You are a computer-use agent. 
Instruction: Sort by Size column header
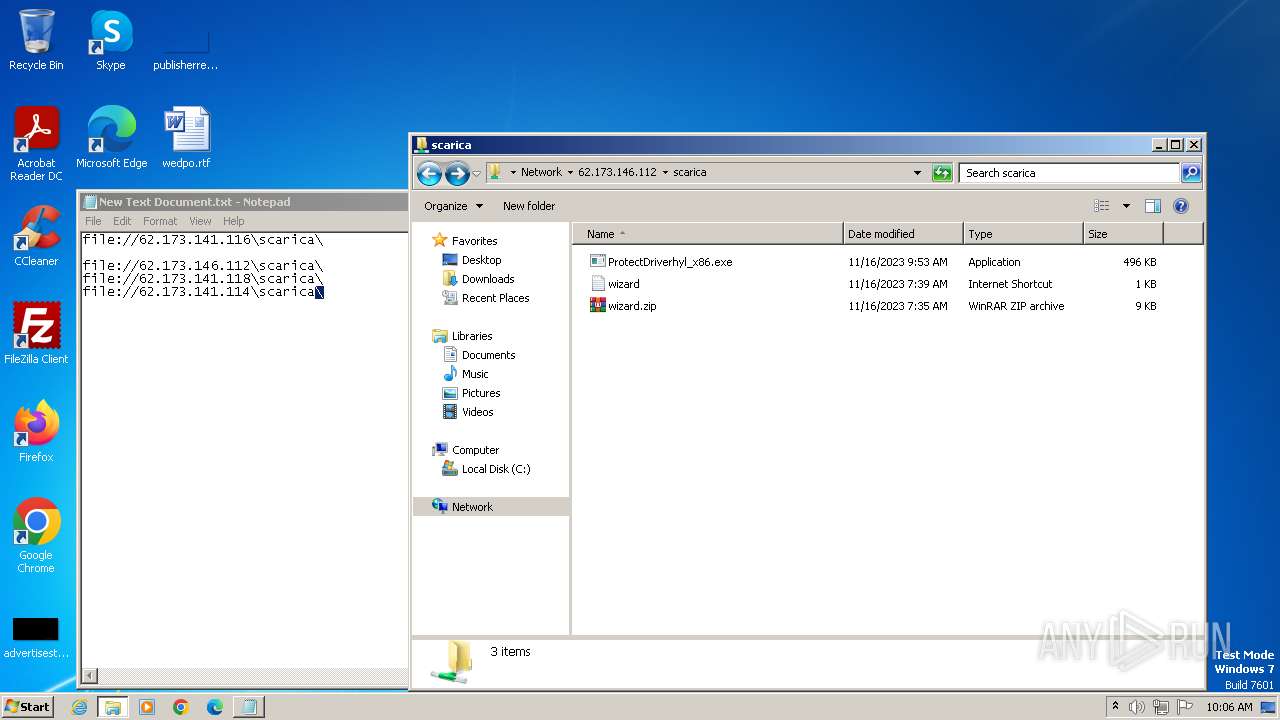click(x=1123, y=234)
